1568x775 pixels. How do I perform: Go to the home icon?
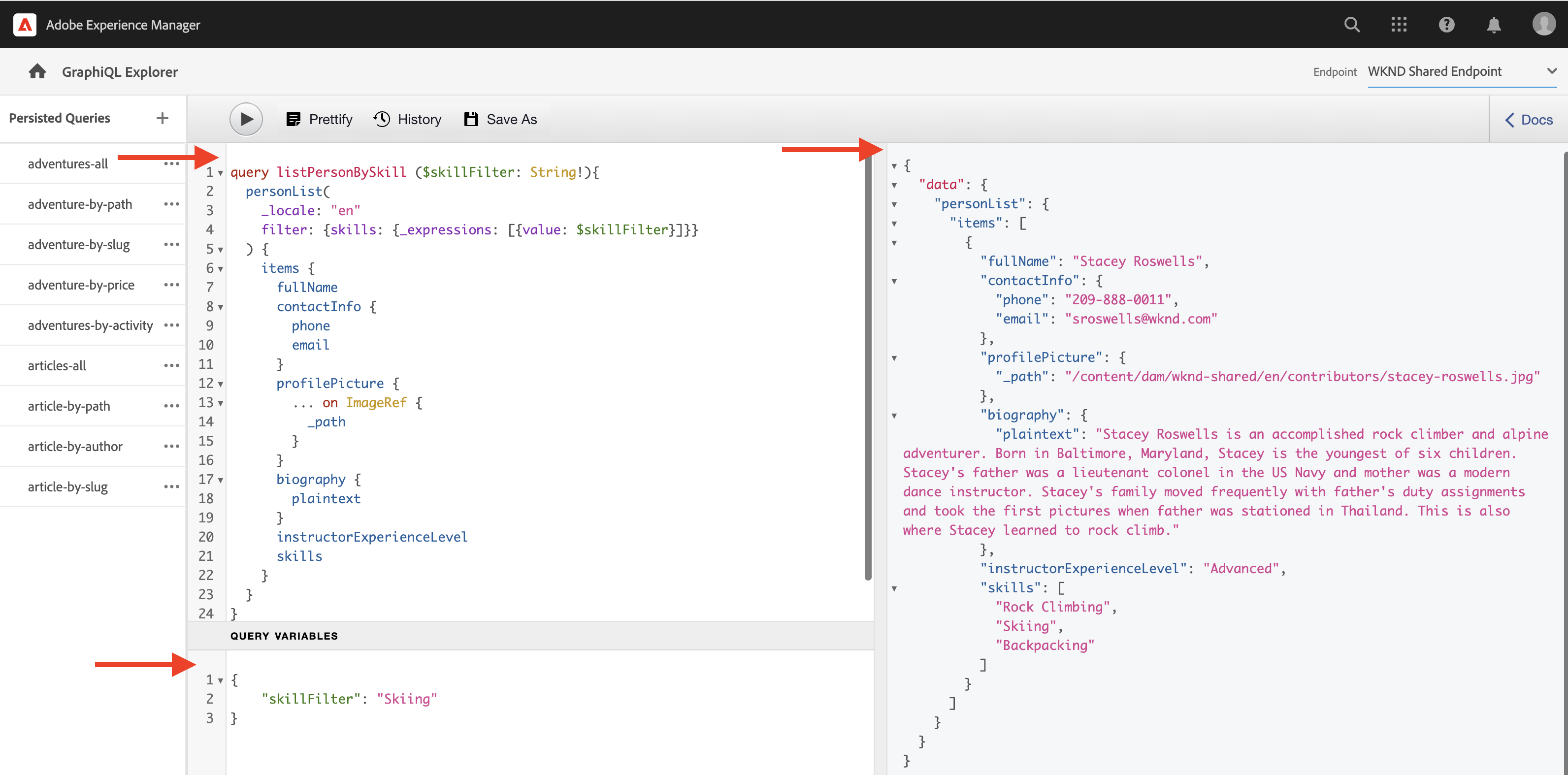pyautogui.click(x=37, y=72)
